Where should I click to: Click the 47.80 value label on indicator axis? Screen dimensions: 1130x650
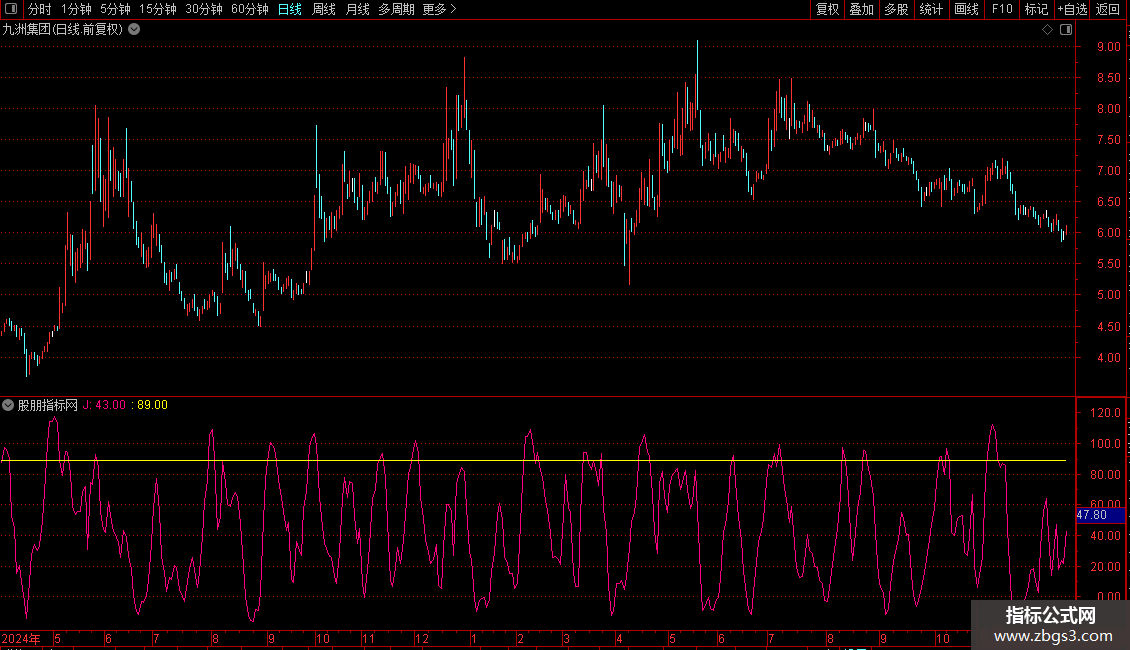point(1100,515)
